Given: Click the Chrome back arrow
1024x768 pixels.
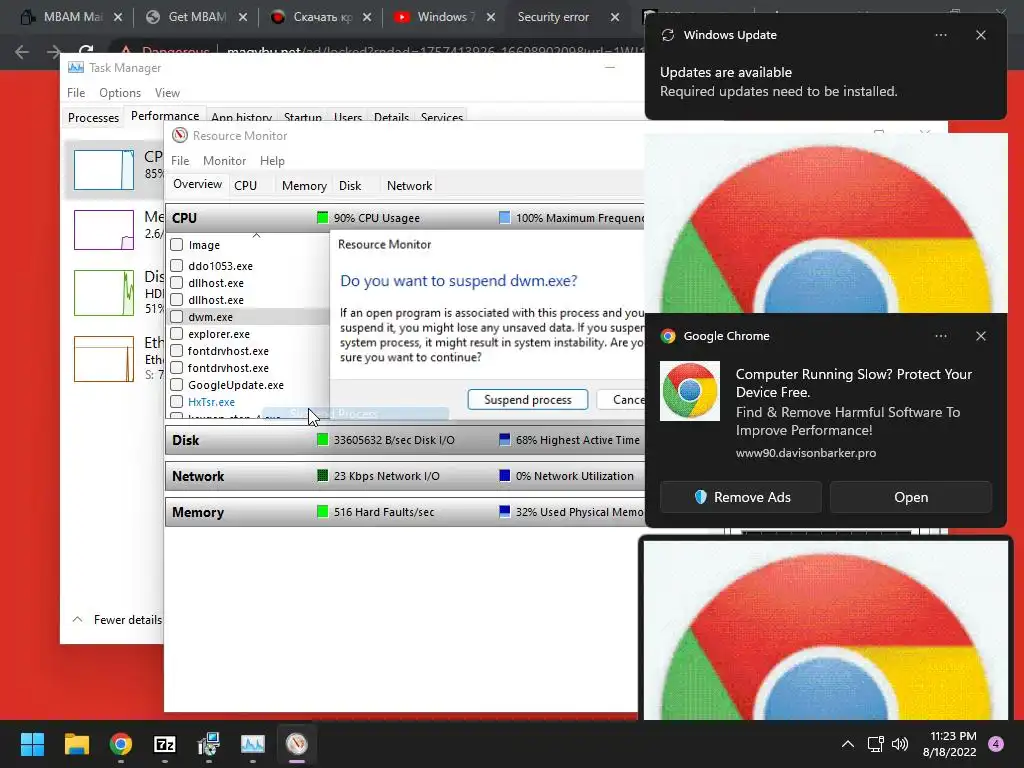Looking at the screenshot, I should click(x=22, y=52).
